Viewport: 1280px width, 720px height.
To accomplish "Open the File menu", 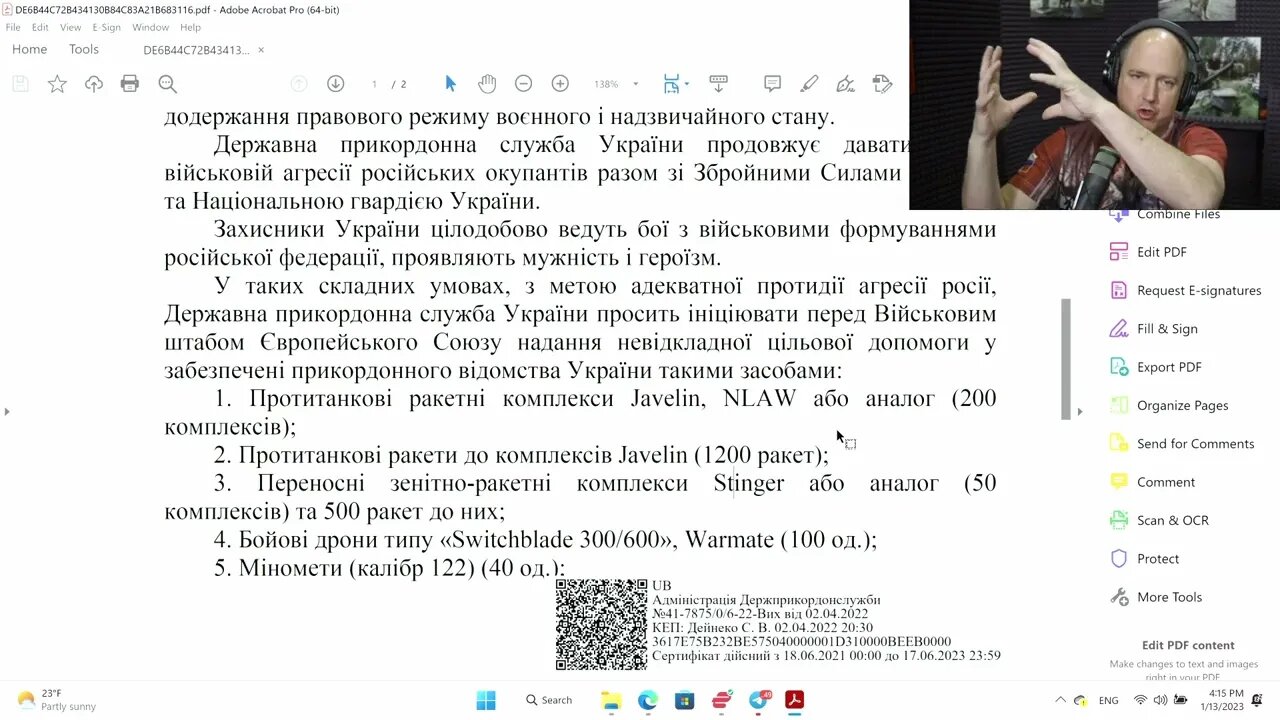I will [x=13, y=27].
